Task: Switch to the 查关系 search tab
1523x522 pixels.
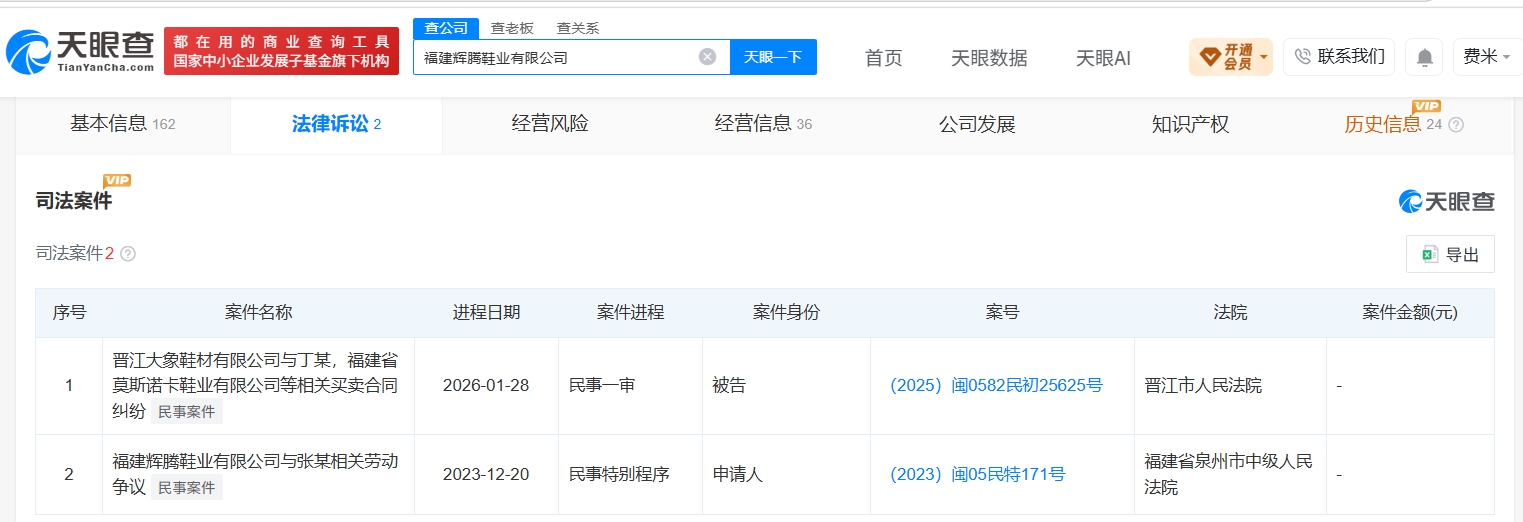Action: (578, 28)
